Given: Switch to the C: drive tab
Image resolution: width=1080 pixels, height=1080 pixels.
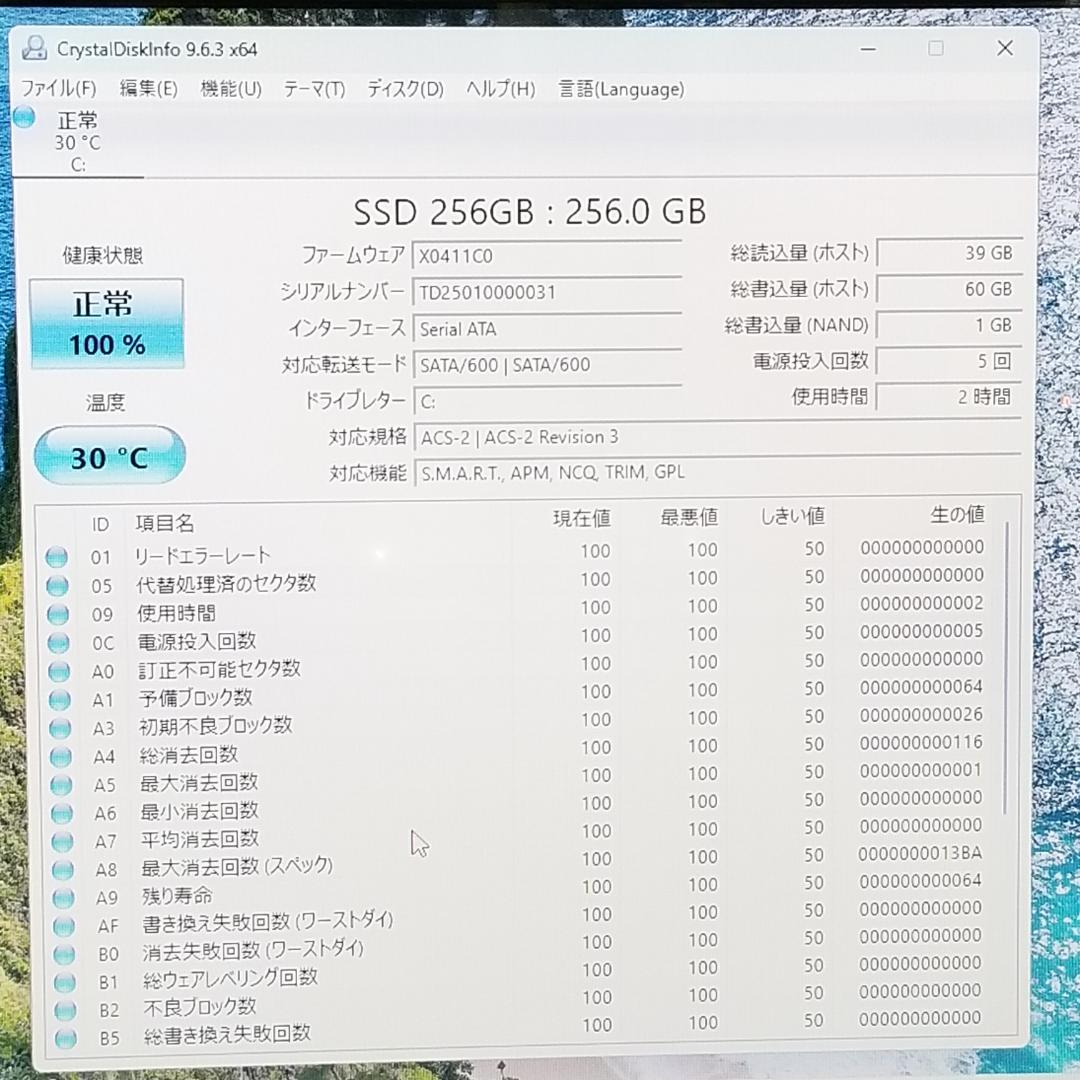Looking at the screenshot, I should (77, 140).
